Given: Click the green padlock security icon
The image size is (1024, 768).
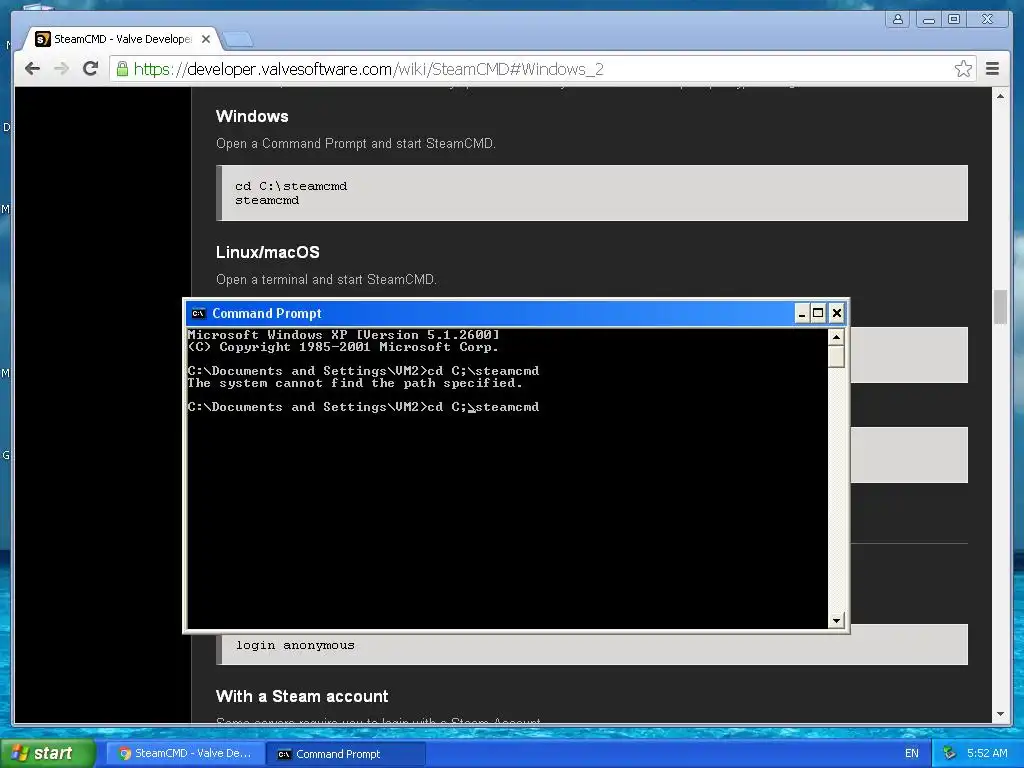Looking at the screenshot, I should [122, 69].
